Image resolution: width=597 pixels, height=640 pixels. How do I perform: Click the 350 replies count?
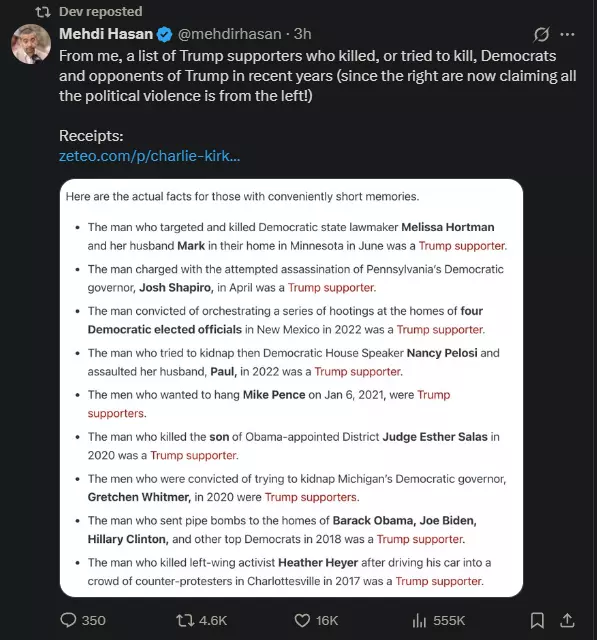[93, 620]
